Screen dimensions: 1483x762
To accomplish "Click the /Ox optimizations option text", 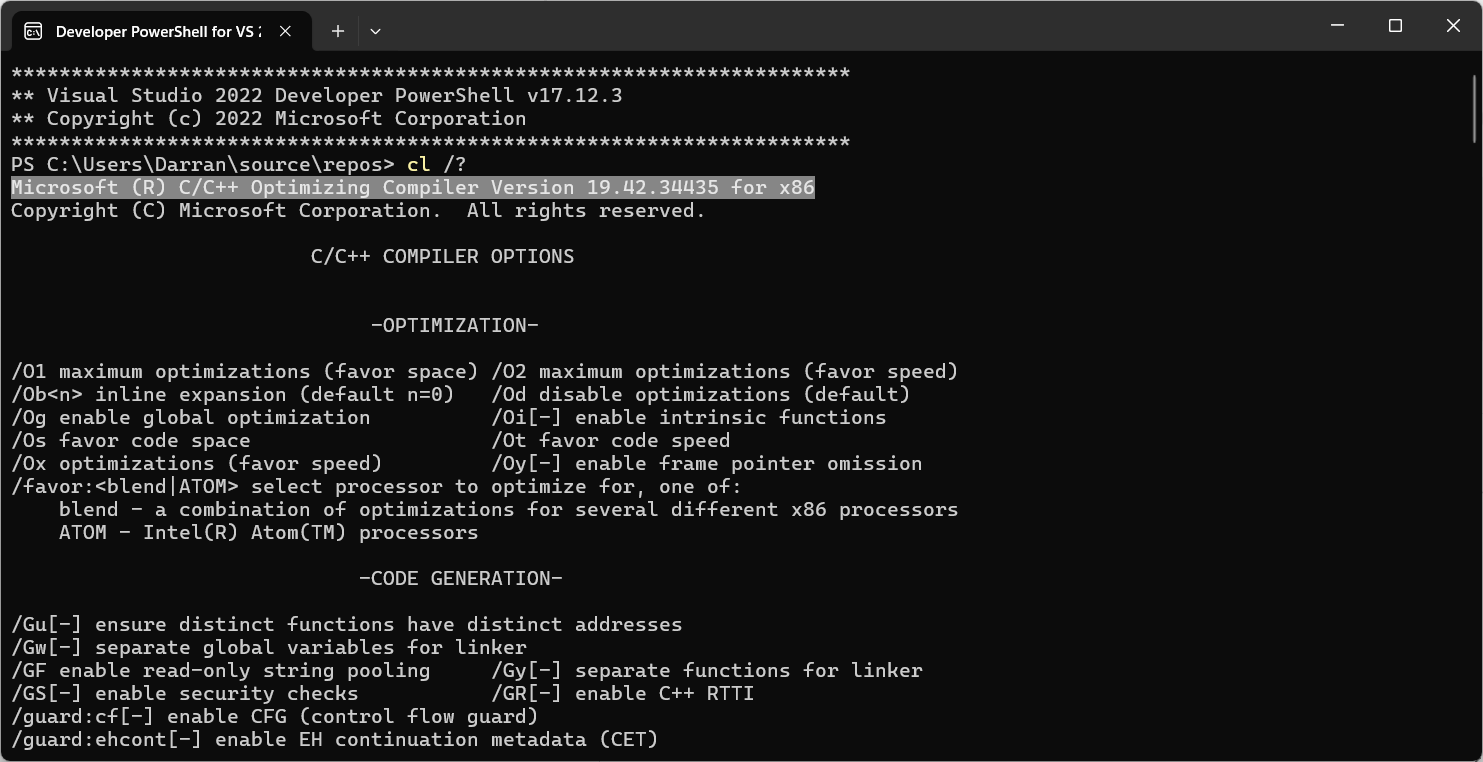I will 197,464.
